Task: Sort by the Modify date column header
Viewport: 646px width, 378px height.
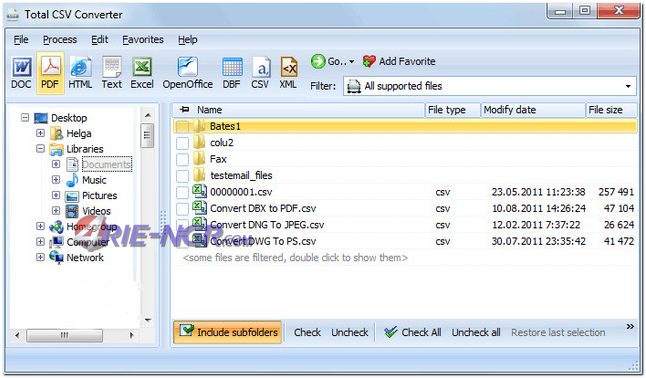Action: coord(533,110)
